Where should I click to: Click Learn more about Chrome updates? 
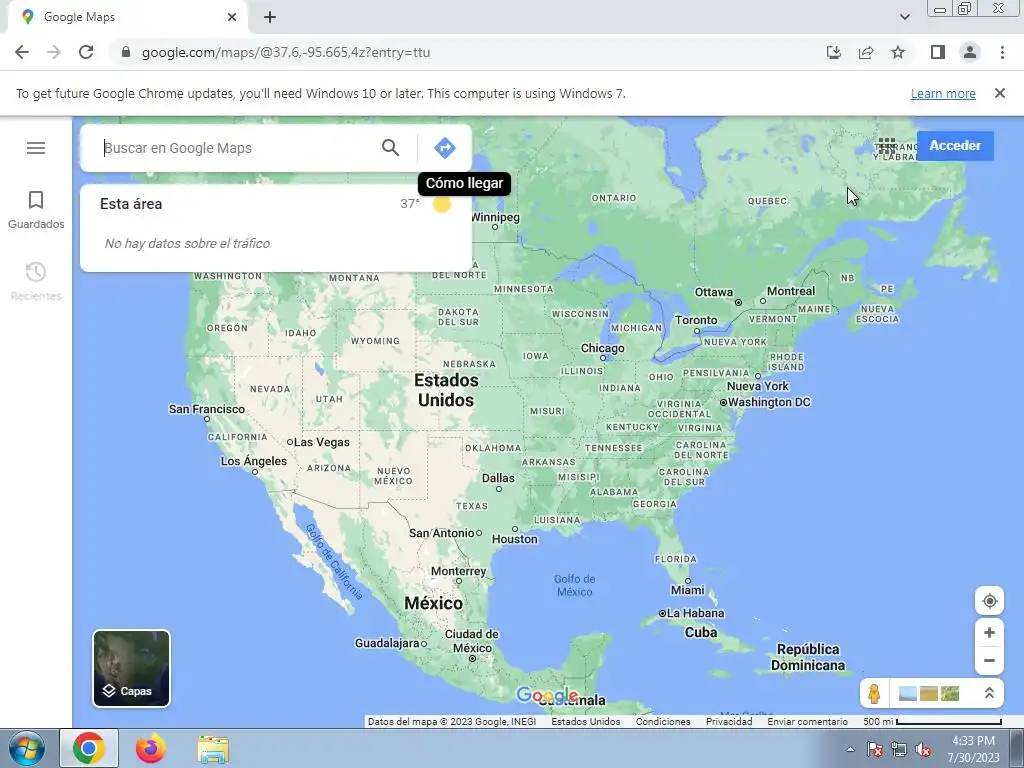pos(943,93)
